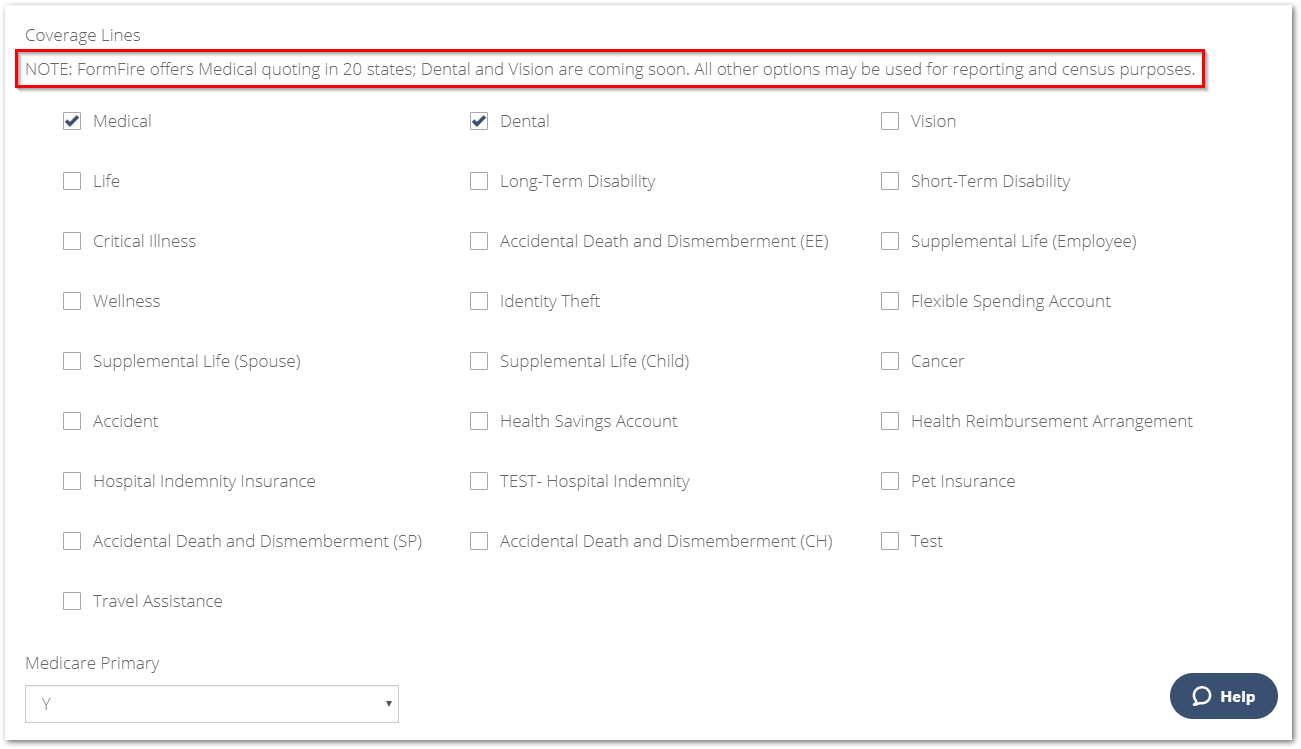
Task: Tick the Cancer coverage checkbox
Action: [x=890, y=361]
